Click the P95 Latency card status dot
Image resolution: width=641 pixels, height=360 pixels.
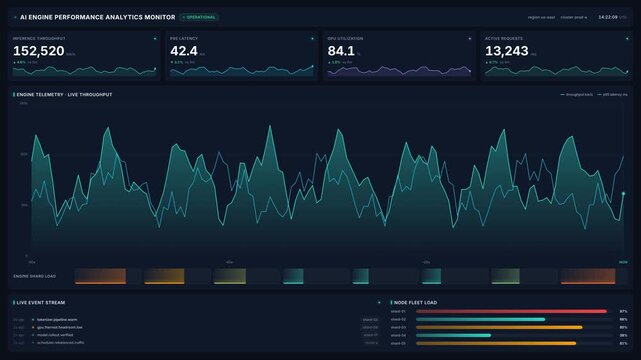coord(312,39)
